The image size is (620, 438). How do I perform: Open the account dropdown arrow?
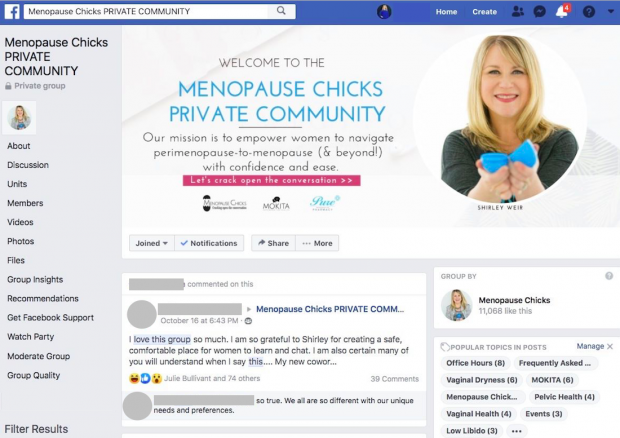[x=611, y=11]
